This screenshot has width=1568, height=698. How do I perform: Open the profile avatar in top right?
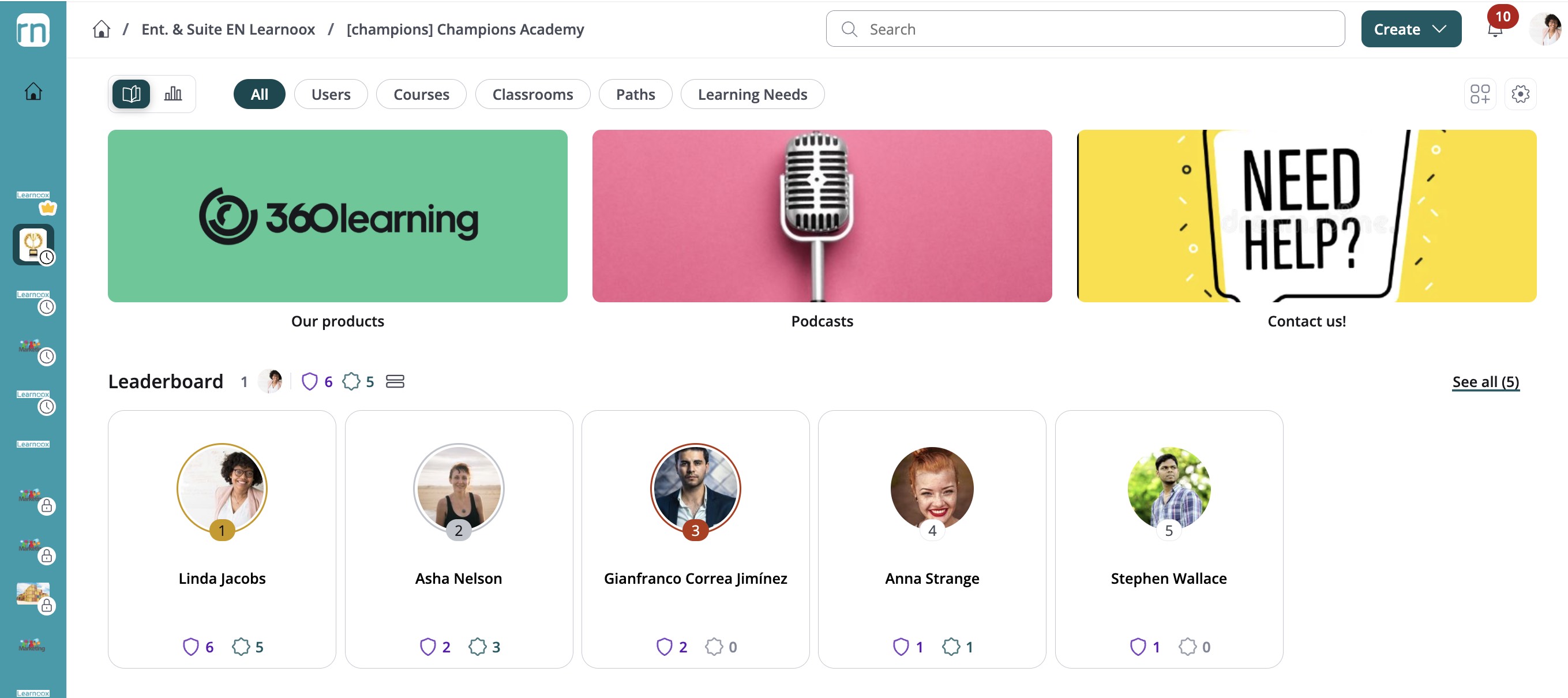click(x=1546, y=29)
